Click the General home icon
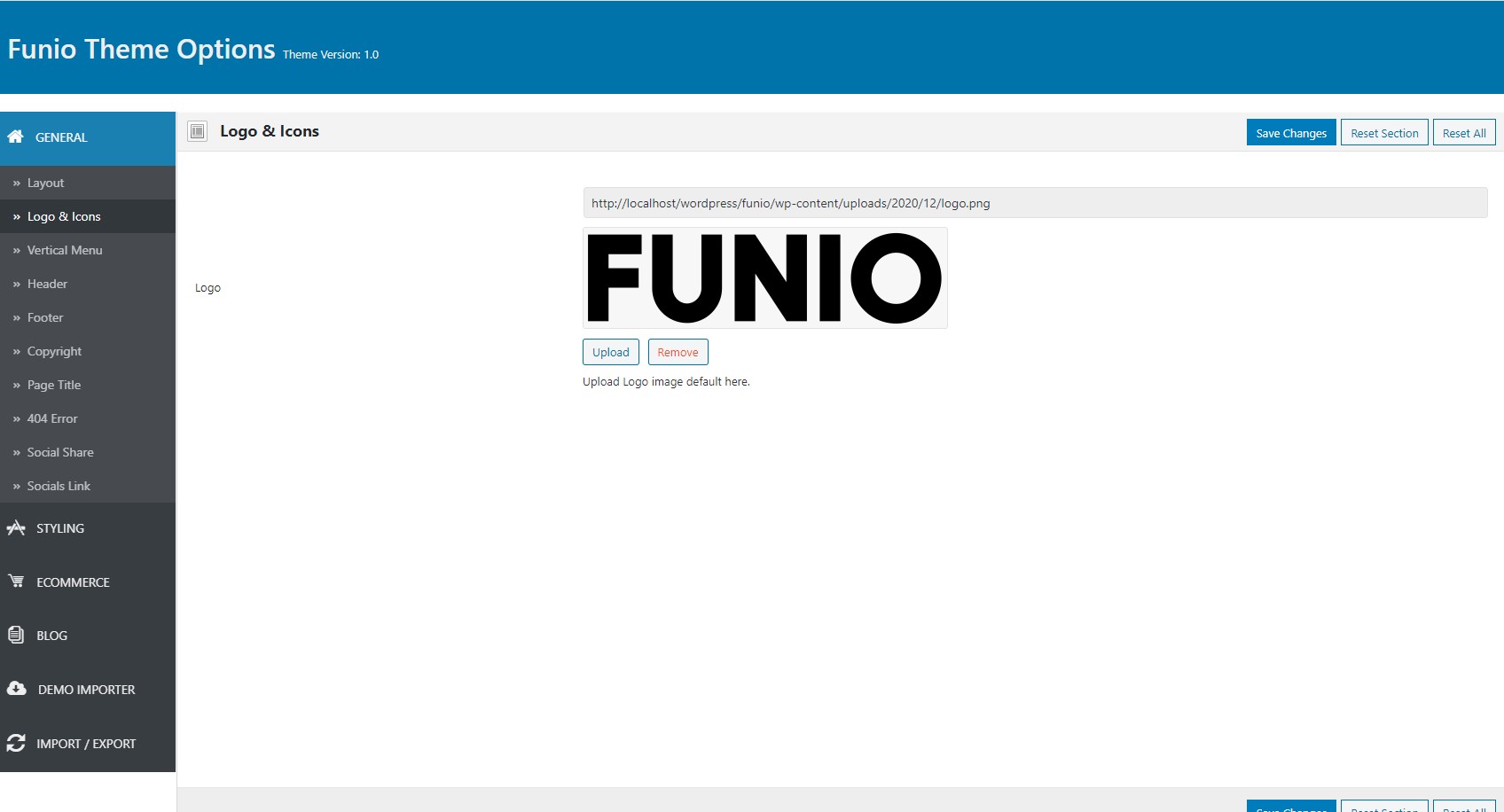The width and height of the screenshot is (1504, 812). point(15,137)
